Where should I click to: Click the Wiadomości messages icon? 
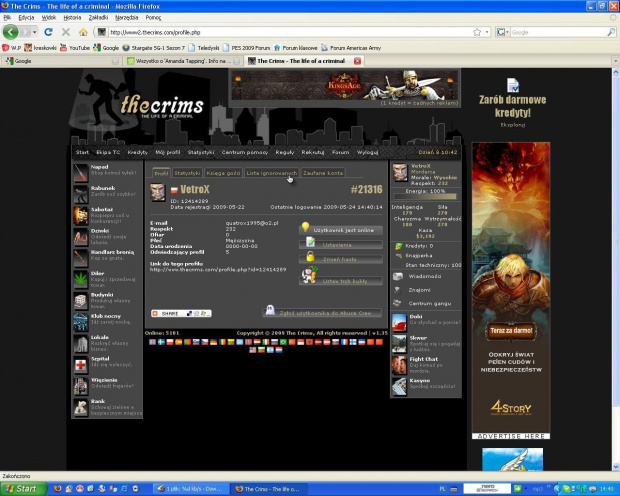[398, 276]
